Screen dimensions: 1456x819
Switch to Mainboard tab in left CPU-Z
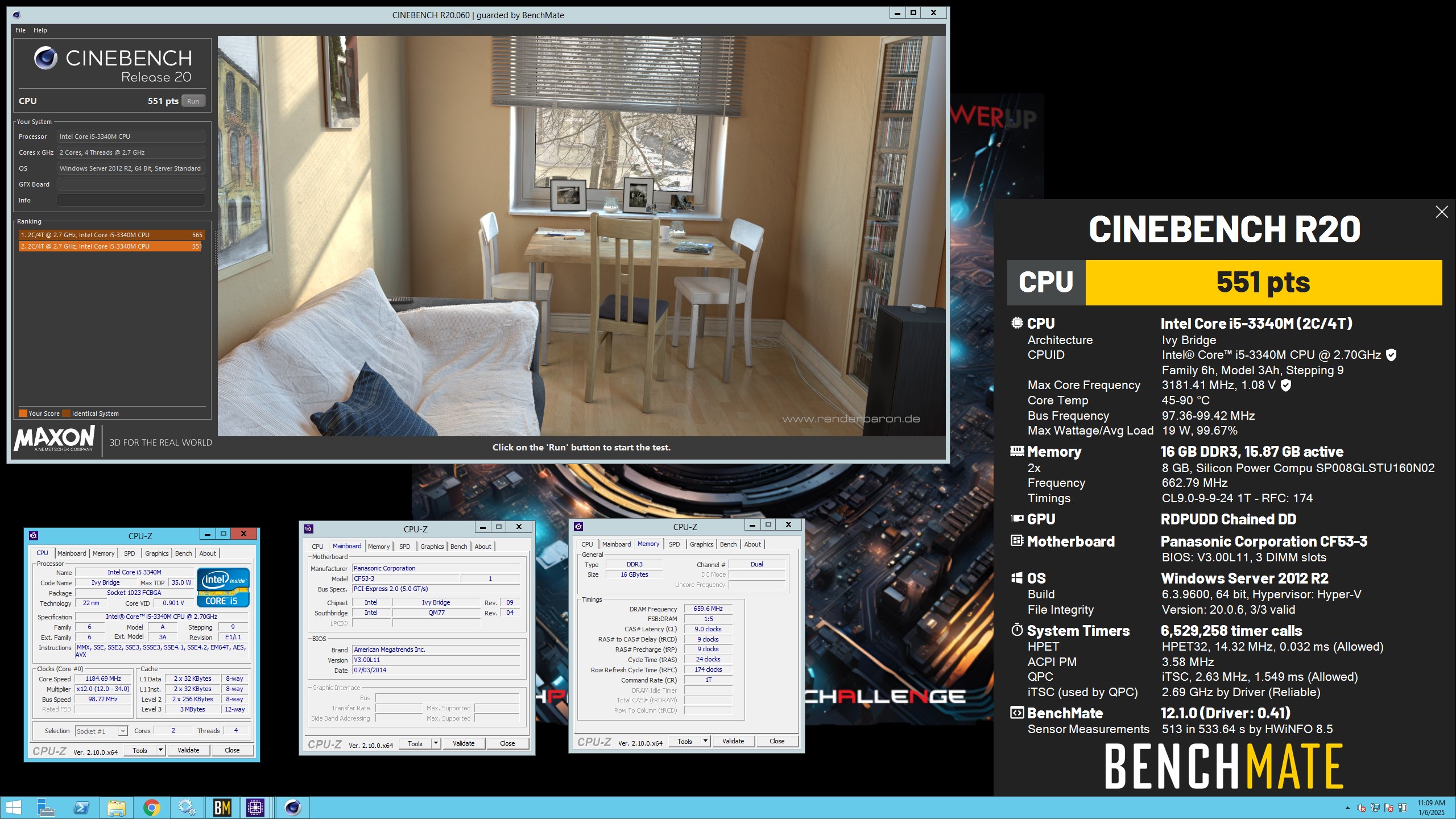pyautogui.click(x=72, y=553)
